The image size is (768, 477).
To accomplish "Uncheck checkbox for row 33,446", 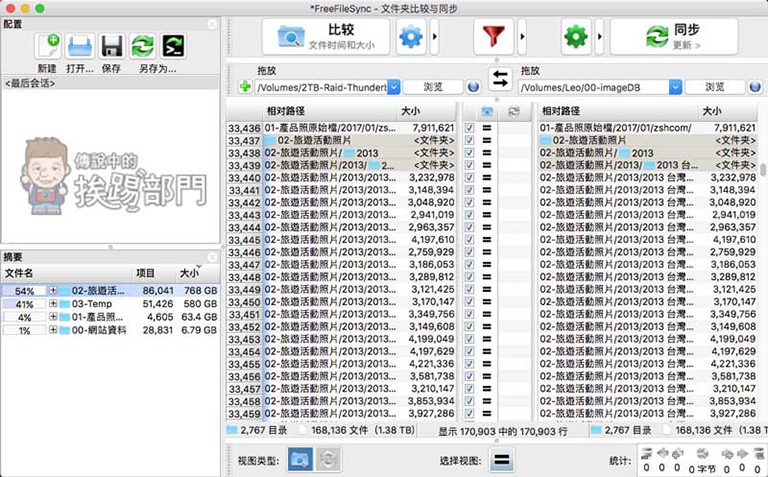I will point(469,252).
